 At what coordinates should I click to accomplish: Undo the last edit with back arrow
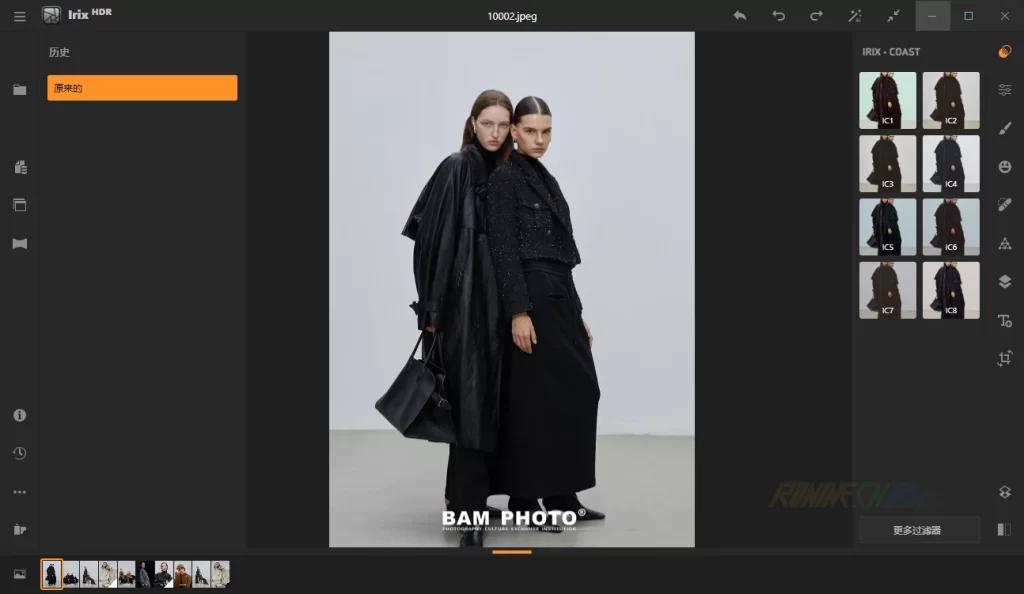(739, 16)
